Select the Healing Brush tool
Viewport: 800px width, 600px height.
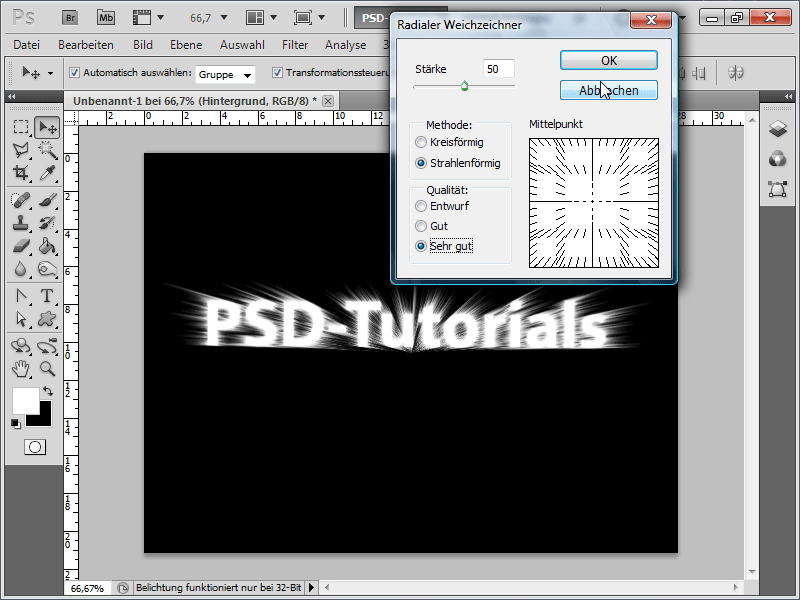click(x=21, y=200)
